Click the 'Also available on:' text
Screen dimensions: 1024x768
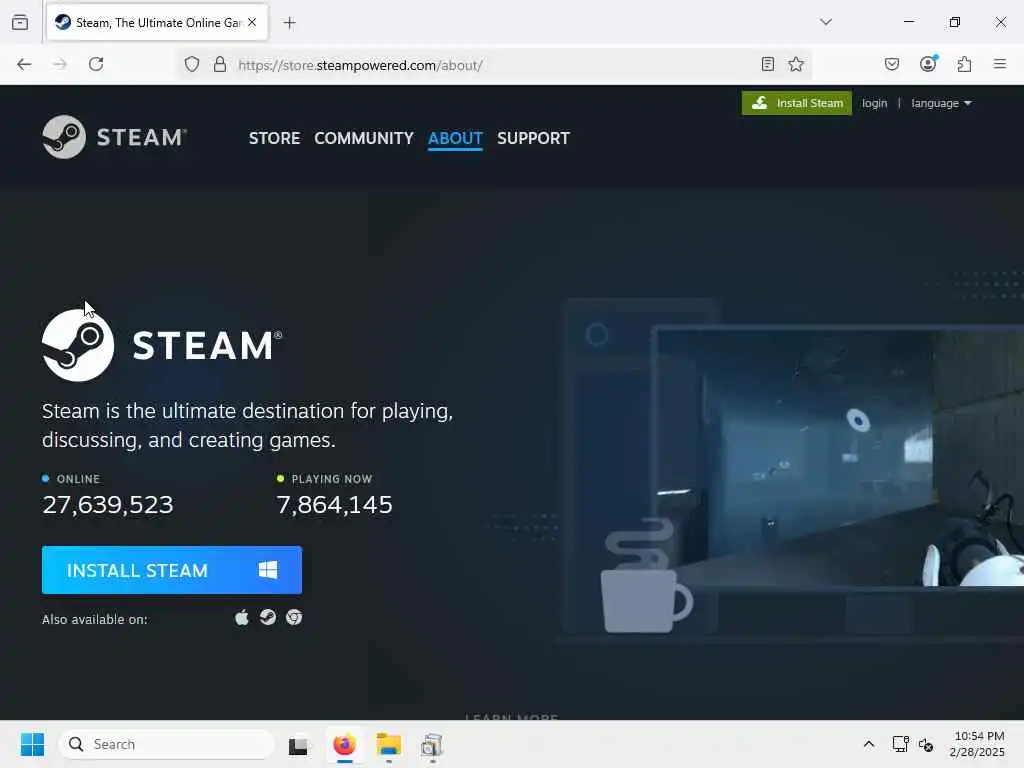95,619
